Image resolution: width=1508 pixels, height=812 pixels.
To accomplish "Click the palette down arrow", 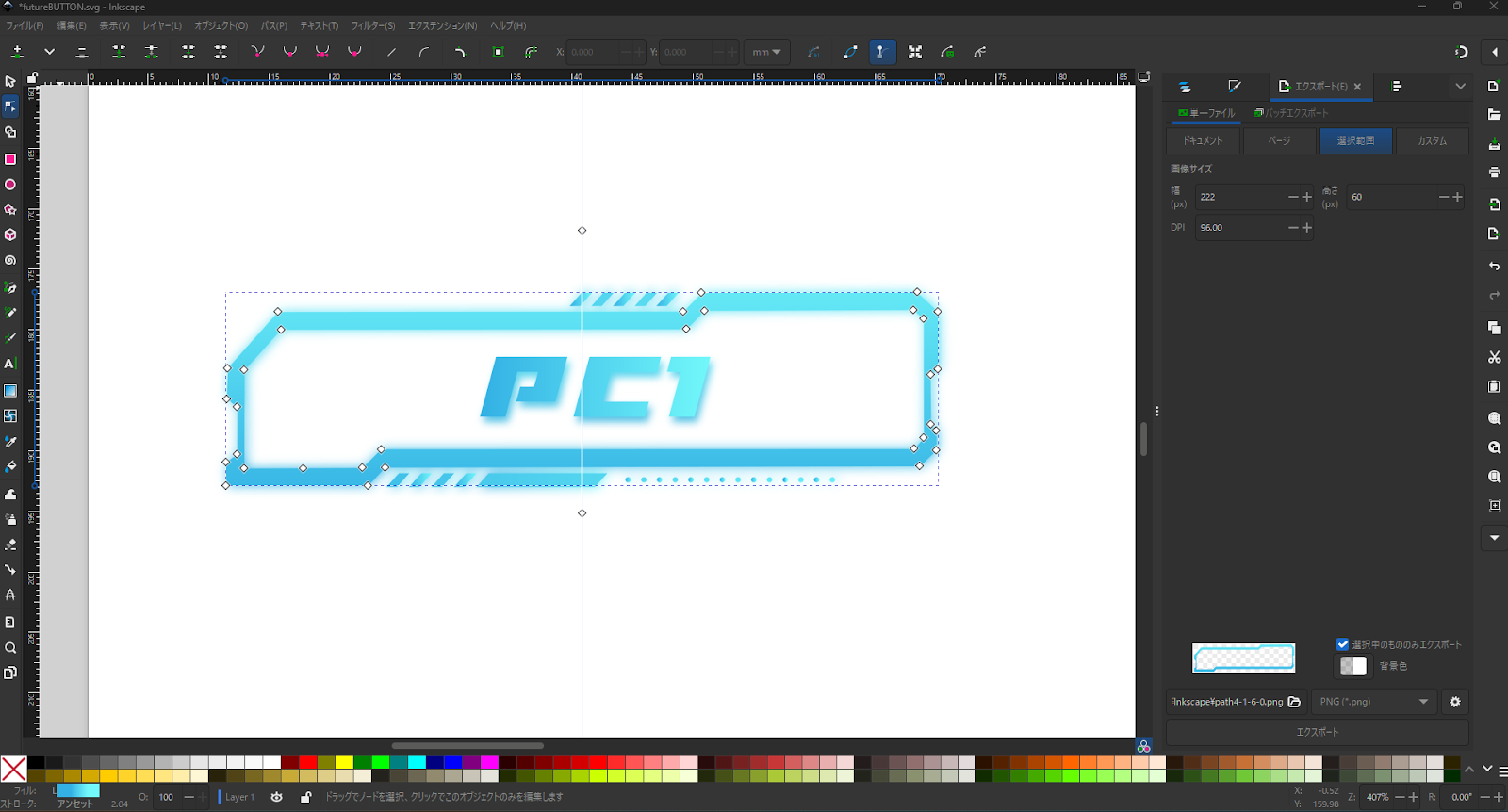I will point(1487,770).
